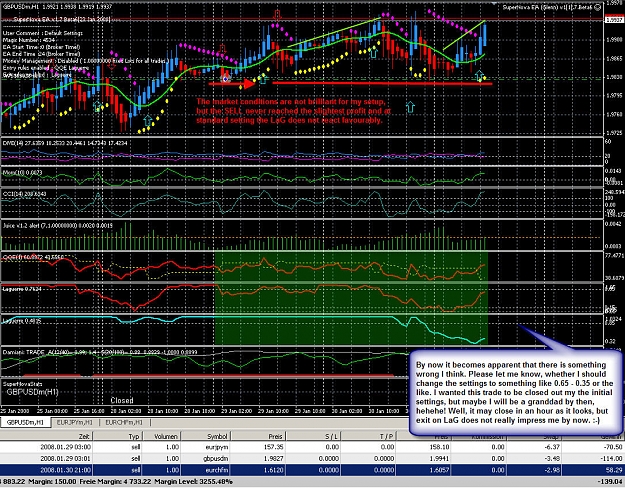Click the 29 Jan 02:00 time axis label
The height and width of the screenshot is (489, 625).
tap(236, 410)
